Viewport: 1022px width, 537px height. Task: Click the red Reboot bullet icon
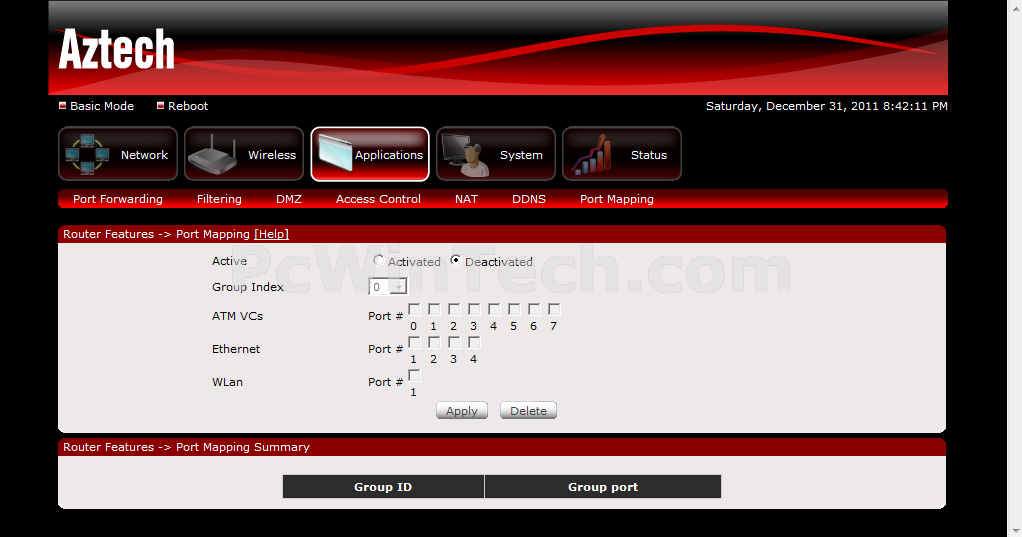(160, 106)
